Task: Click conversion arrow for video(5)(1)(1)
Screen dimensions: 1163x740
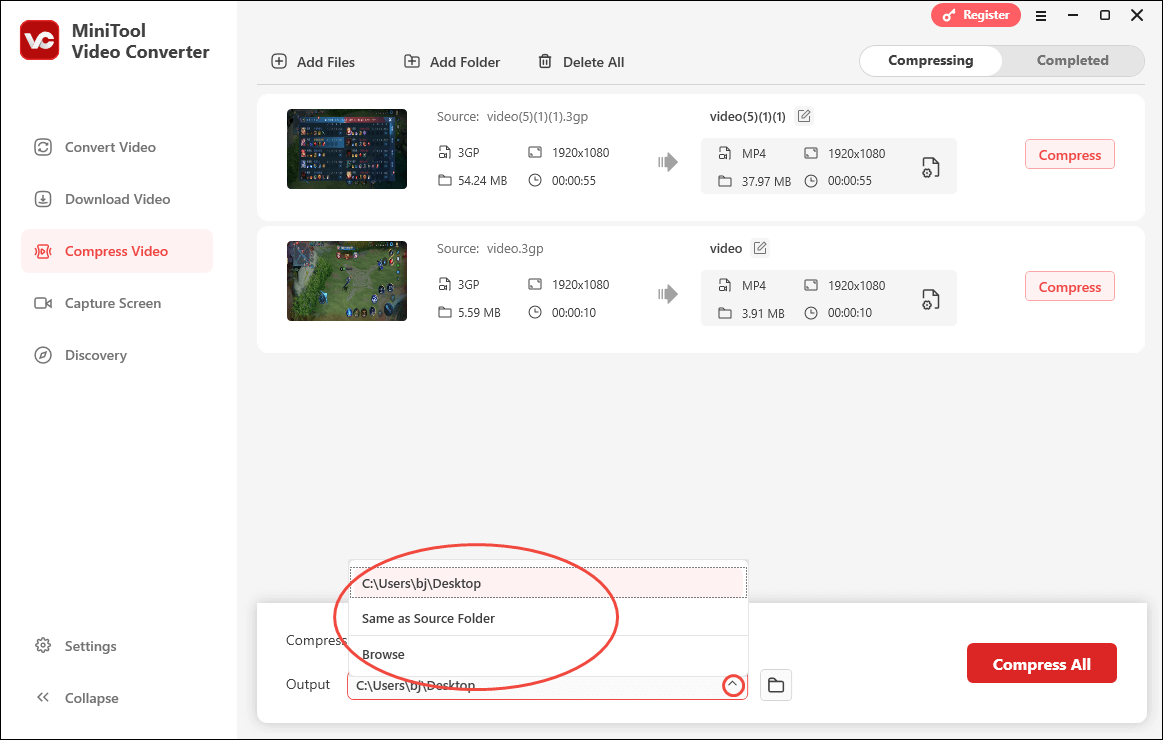Action: [668, 162]
